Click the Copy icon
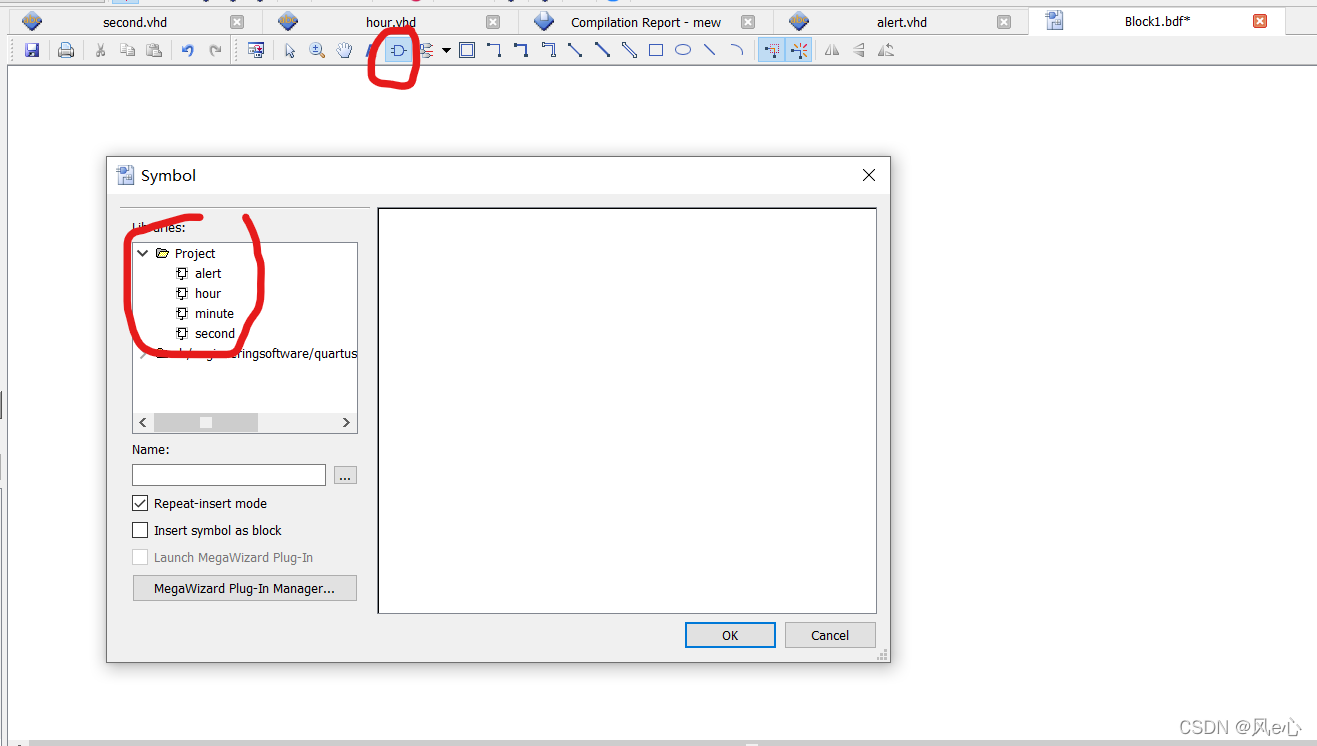 point(127,50)
